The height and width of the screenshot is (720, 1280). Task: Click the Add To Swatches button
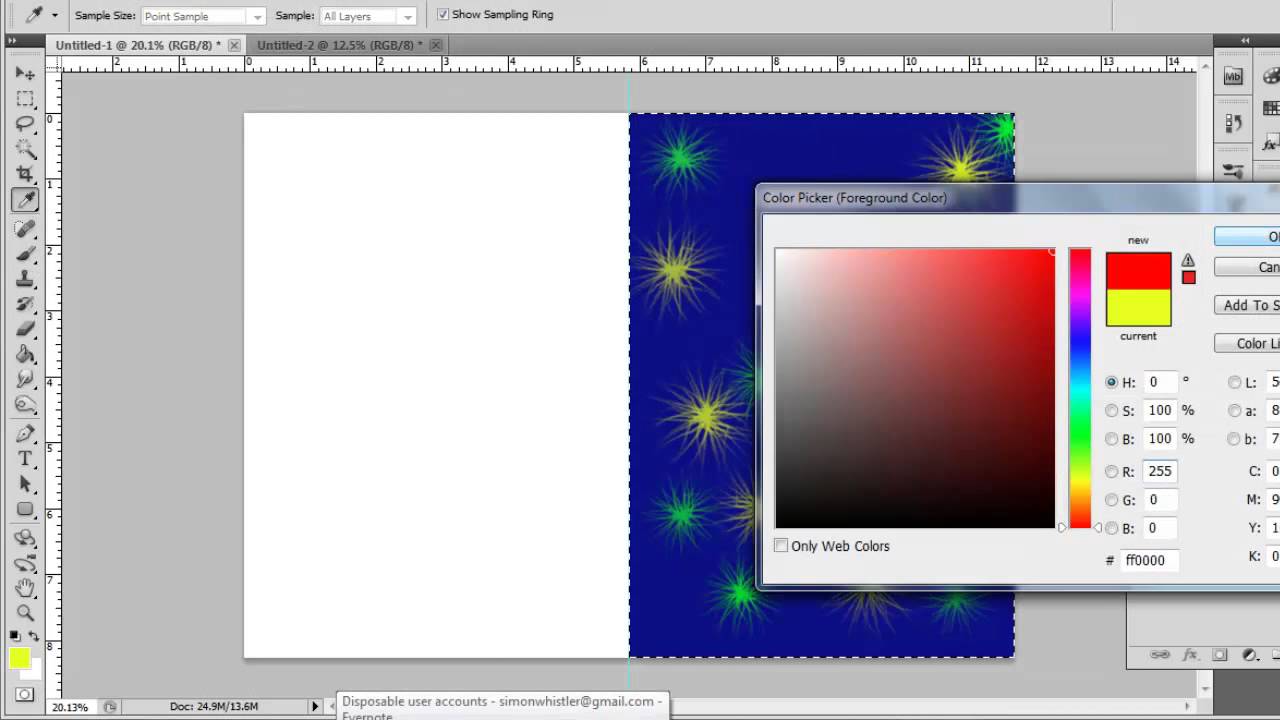[1248, 305]
